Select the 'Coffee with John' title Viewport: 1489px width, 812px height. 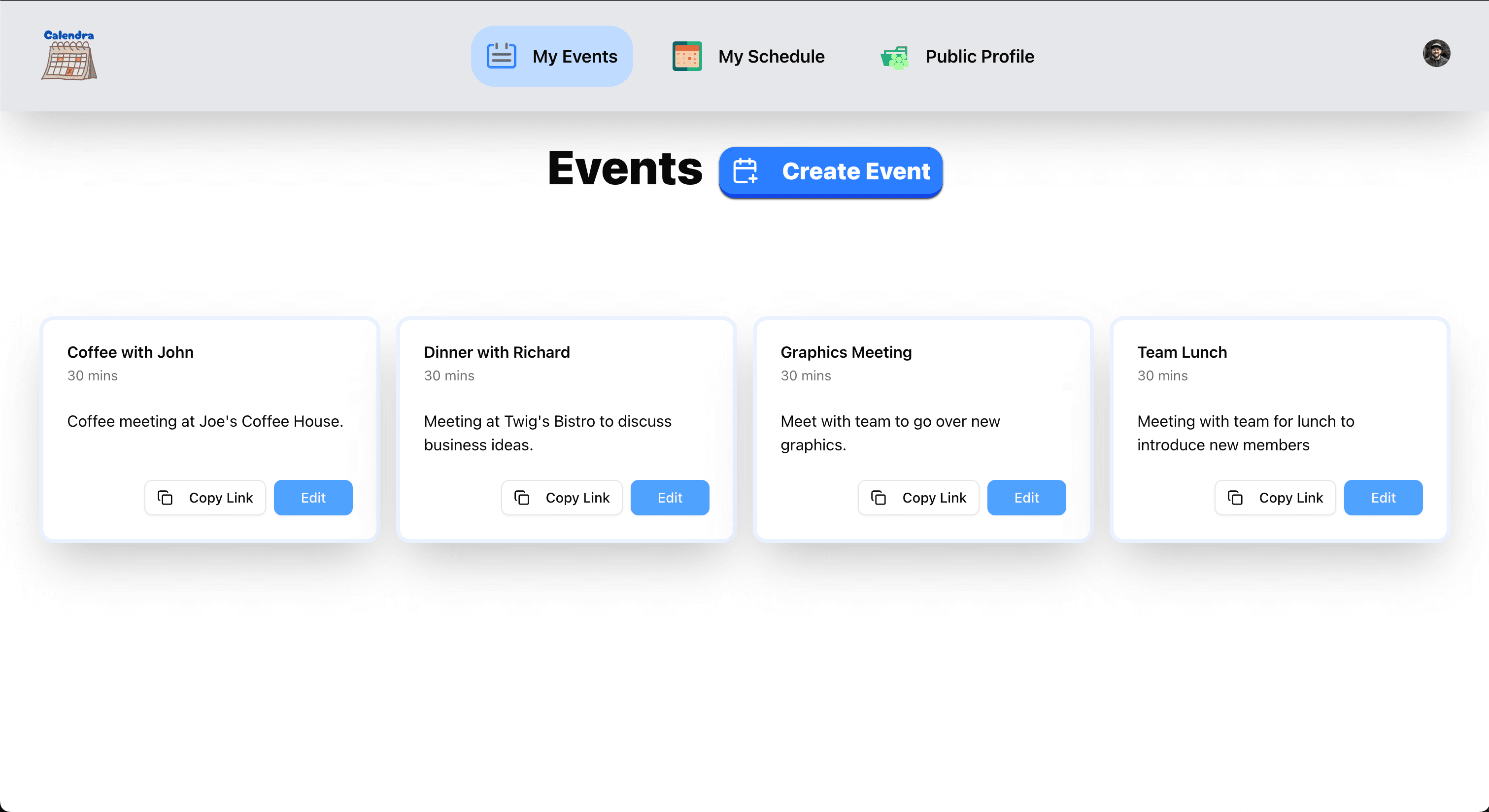click(x=131, y=352)
